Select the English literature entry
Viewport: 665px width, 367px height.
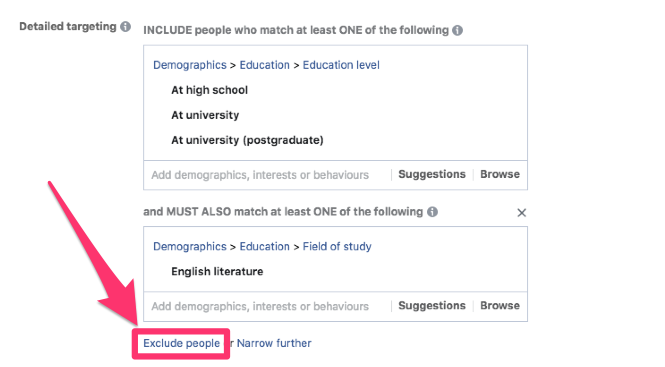217,272
